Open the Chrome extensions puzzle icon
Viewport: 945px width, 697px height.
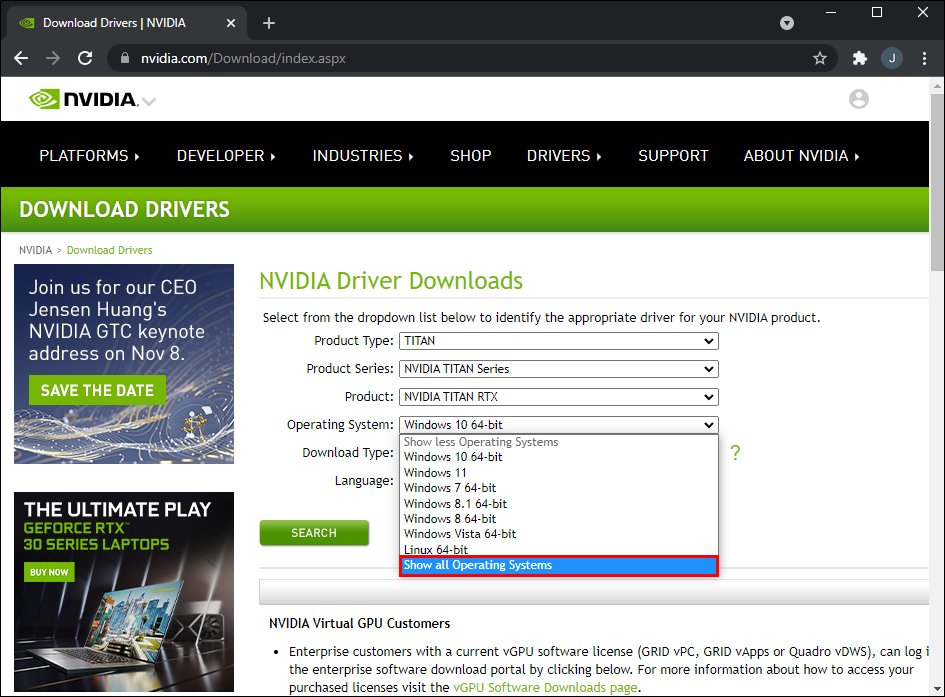click(859, 59)
